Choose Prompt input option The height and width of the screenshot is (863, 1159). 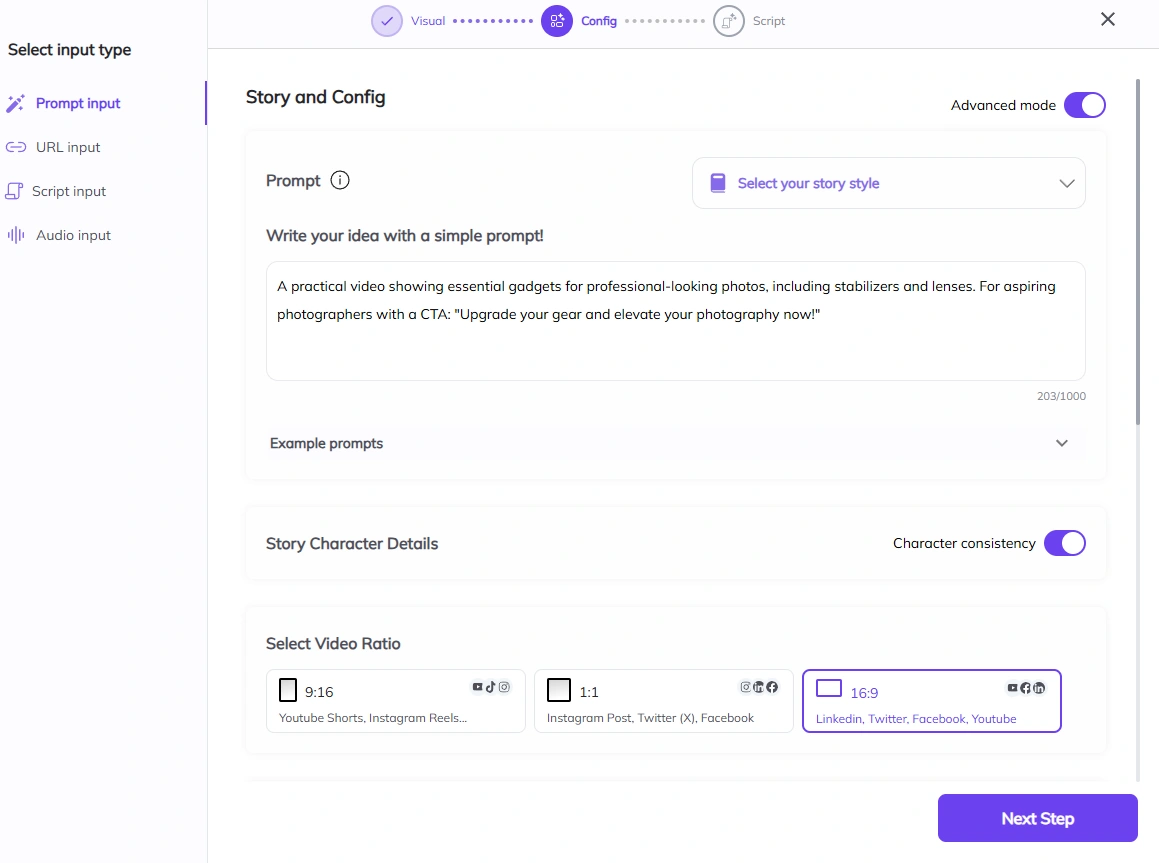tap(78, 103)
